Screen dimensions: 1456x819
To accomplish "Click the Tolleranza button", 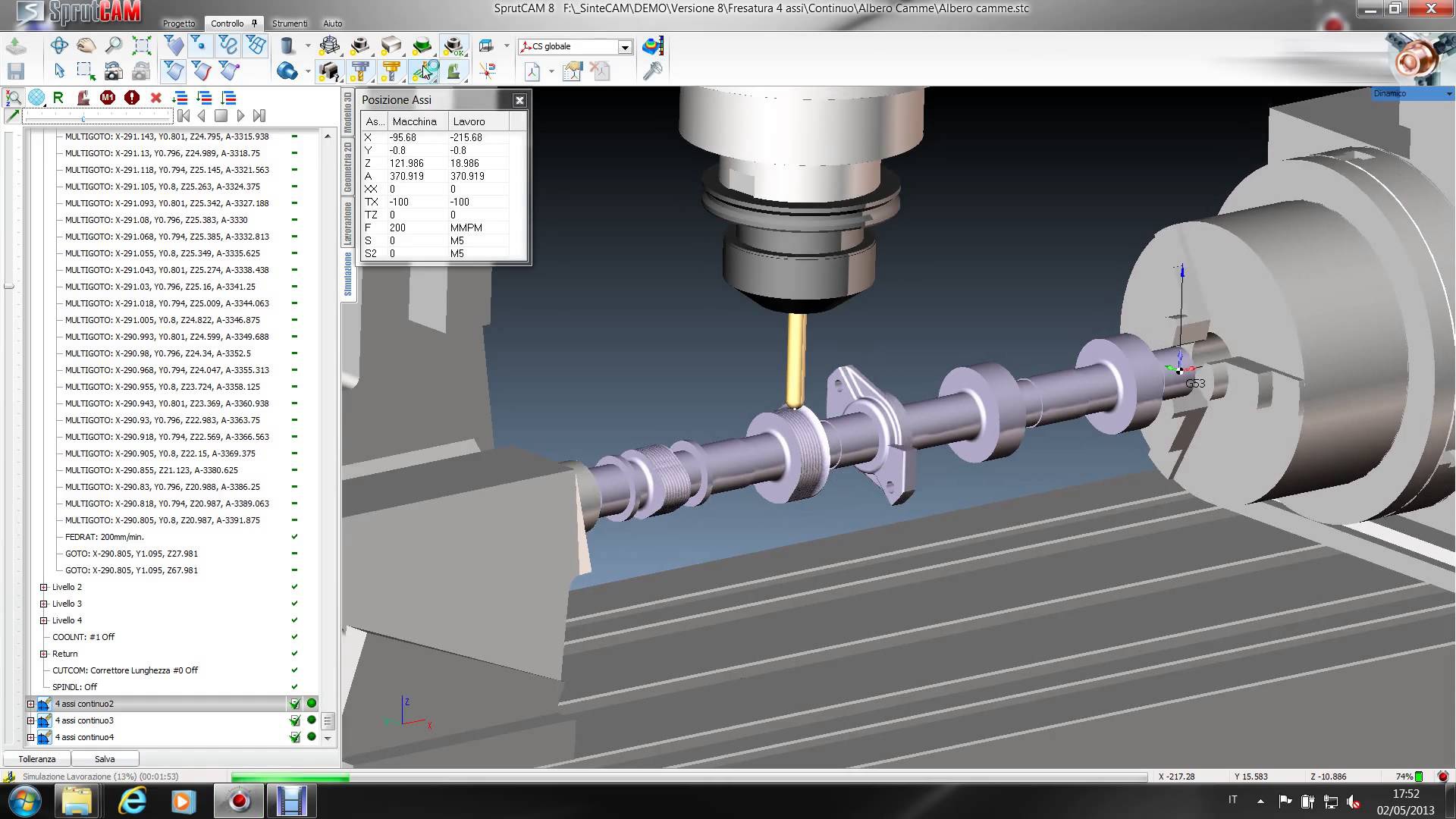I will (37, 759).
